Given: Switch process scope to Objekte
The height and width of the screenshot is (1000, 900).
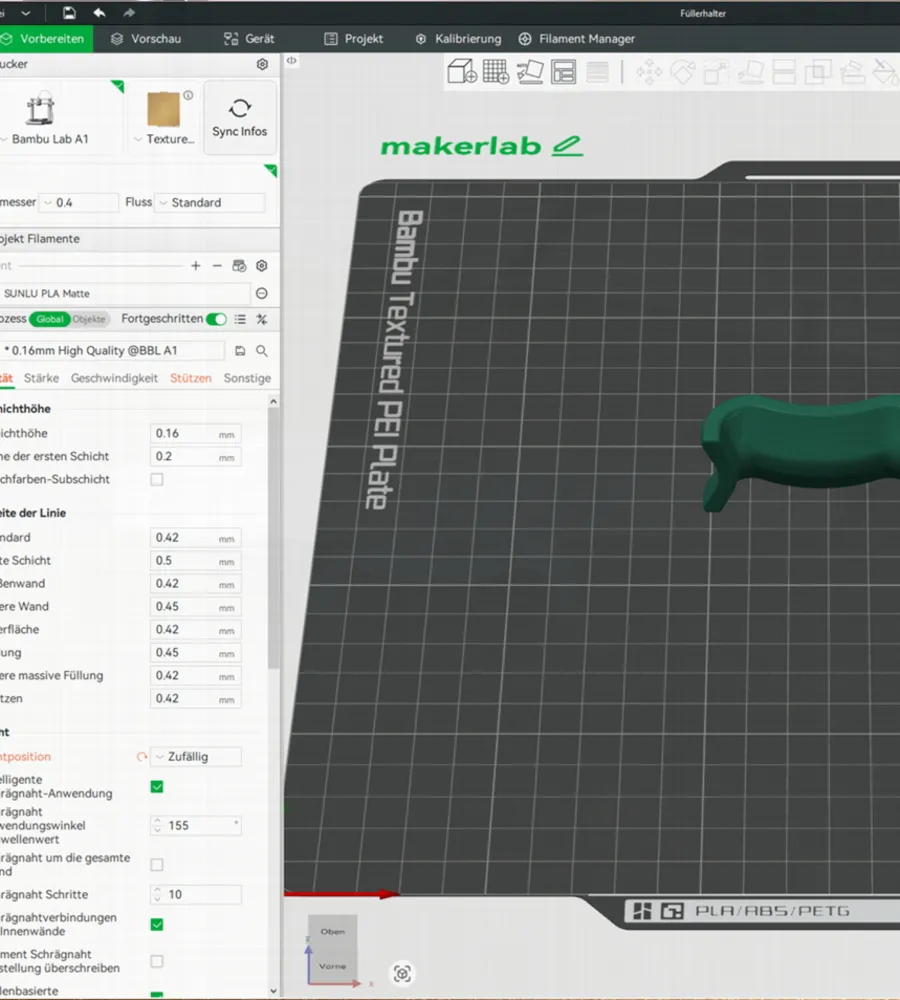Looking at the screenshot, I should click(x=89, y=319).
